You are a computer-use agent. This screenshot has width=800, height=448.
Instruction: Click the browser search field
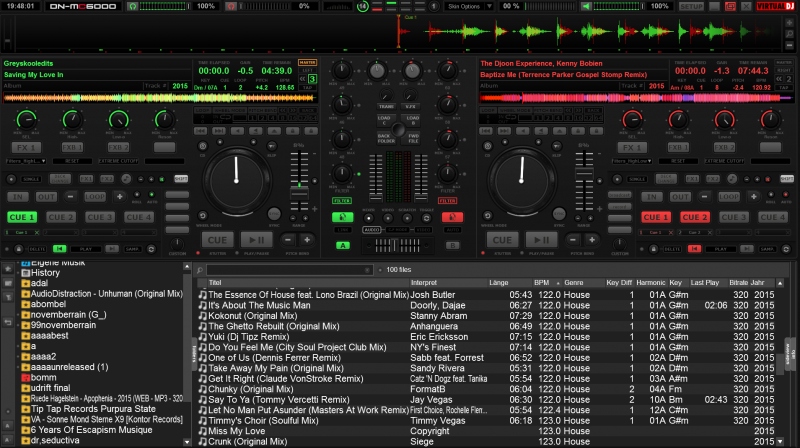coord(289,270)
